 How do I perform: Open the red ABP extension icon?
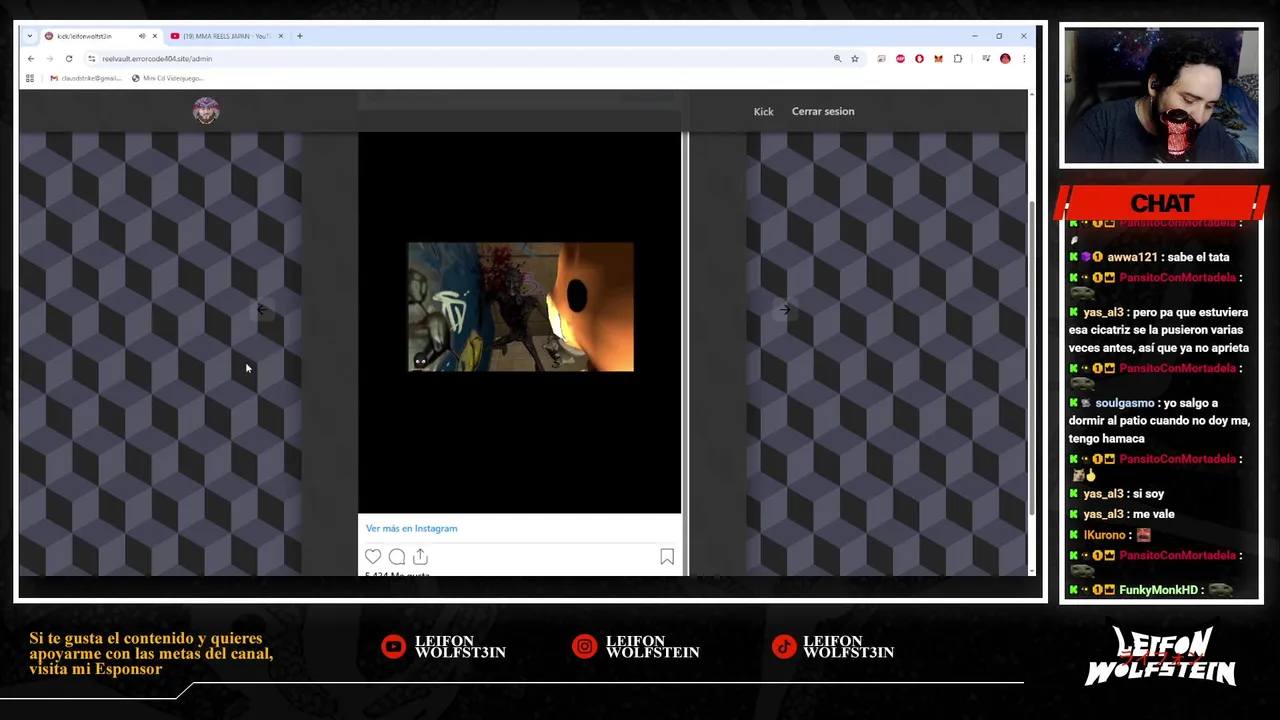pos(900,59)
